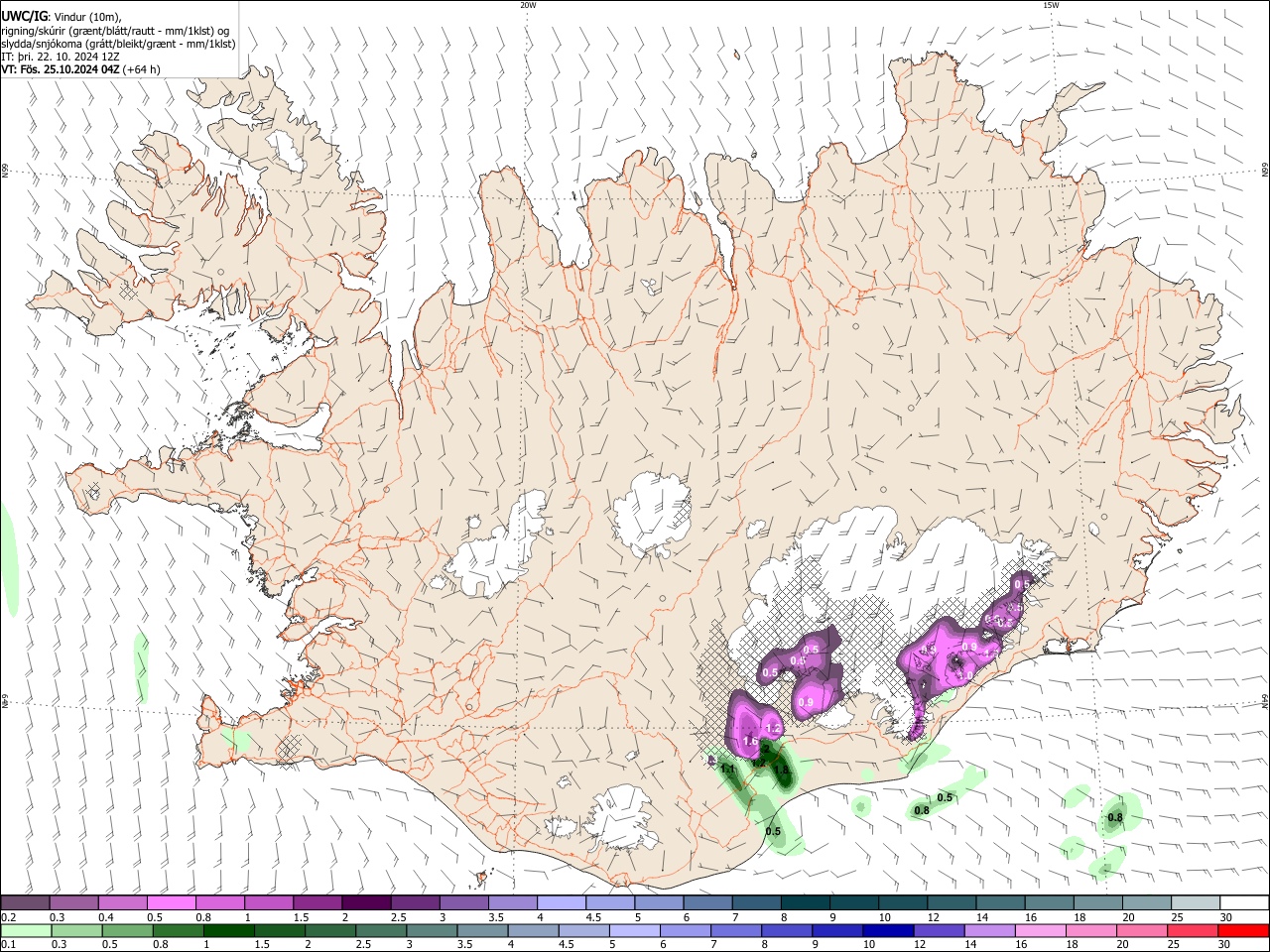Click the '15W' longitude label
1270x952 pixels.
click(x=1051, y=5)
